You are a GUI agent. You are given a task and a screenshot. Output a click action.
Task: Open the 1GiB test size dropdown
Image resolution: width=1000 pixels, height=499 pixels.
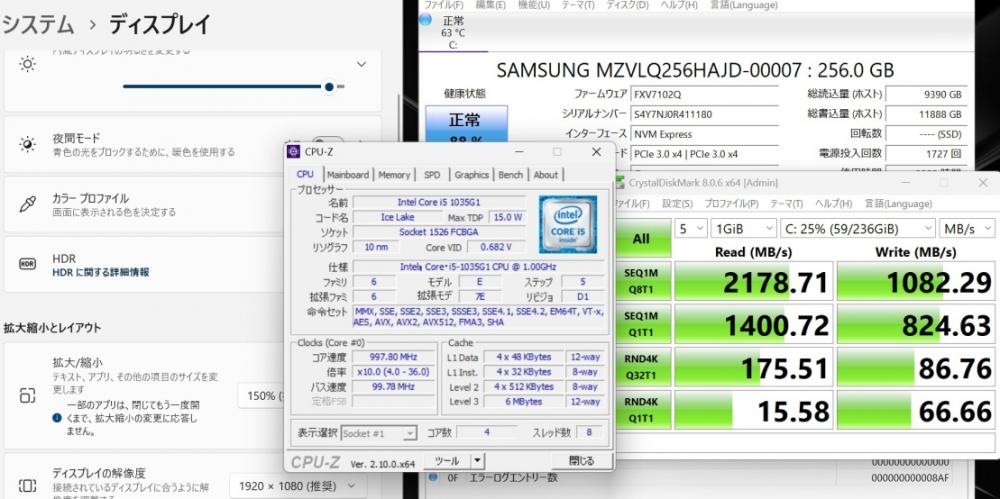(744, 228)
